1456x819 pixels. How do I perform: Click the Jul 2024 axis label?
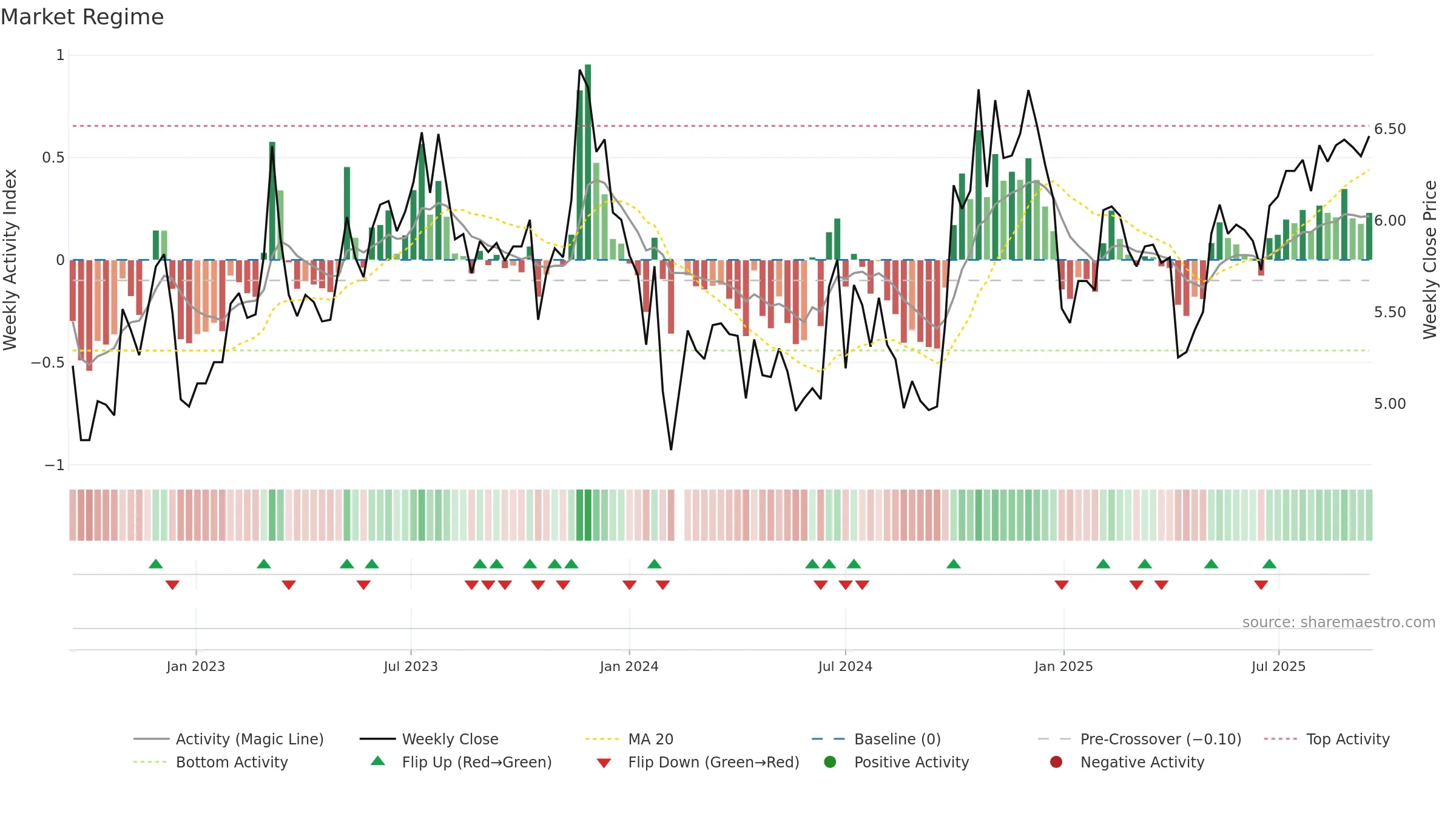coord(845,666)
